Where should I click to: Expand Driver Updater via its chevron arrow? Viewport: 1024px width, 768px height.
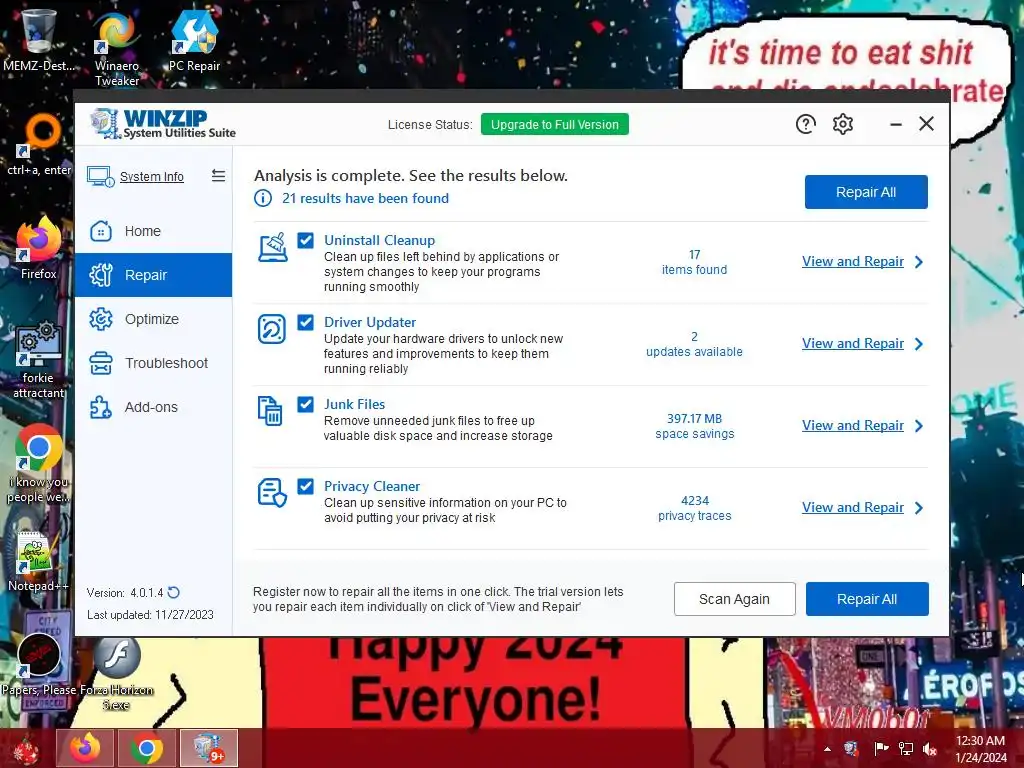(919, 344)
